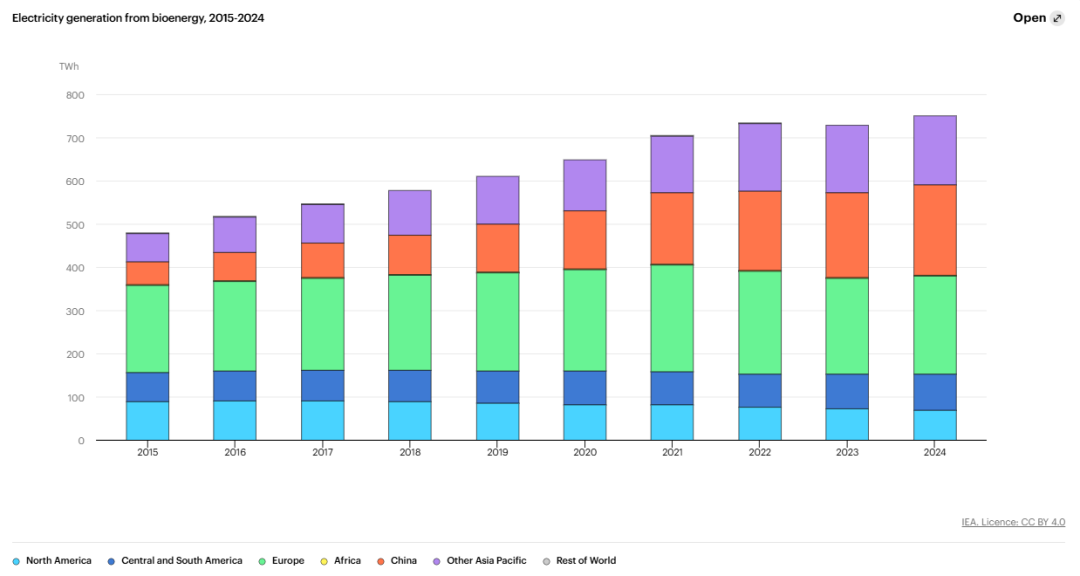Click the 2019 North America light blue segment
The image size is (1080, 576).
497,422
